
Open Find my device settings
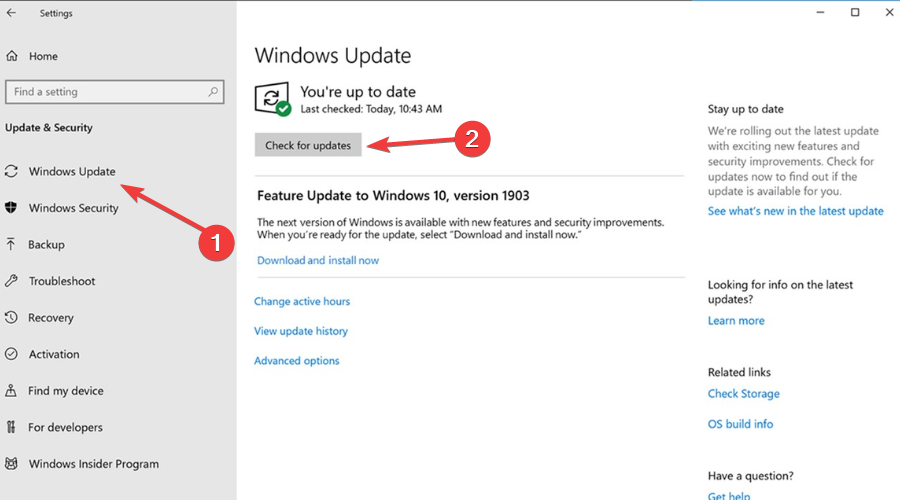click(65, 391)
